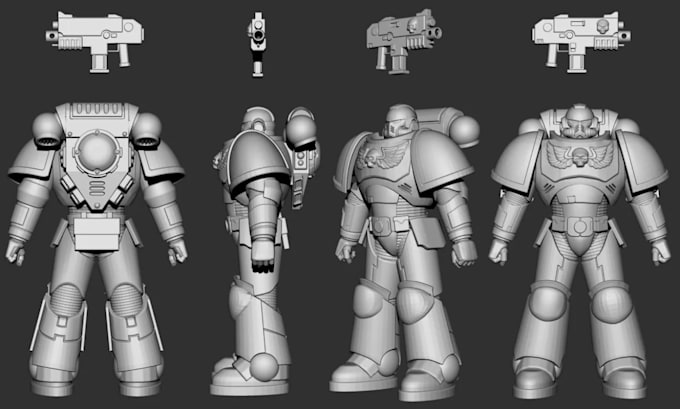Select the plain side-view bolter gun
This screenshot has width=680, height=409.
pos(95,42)
